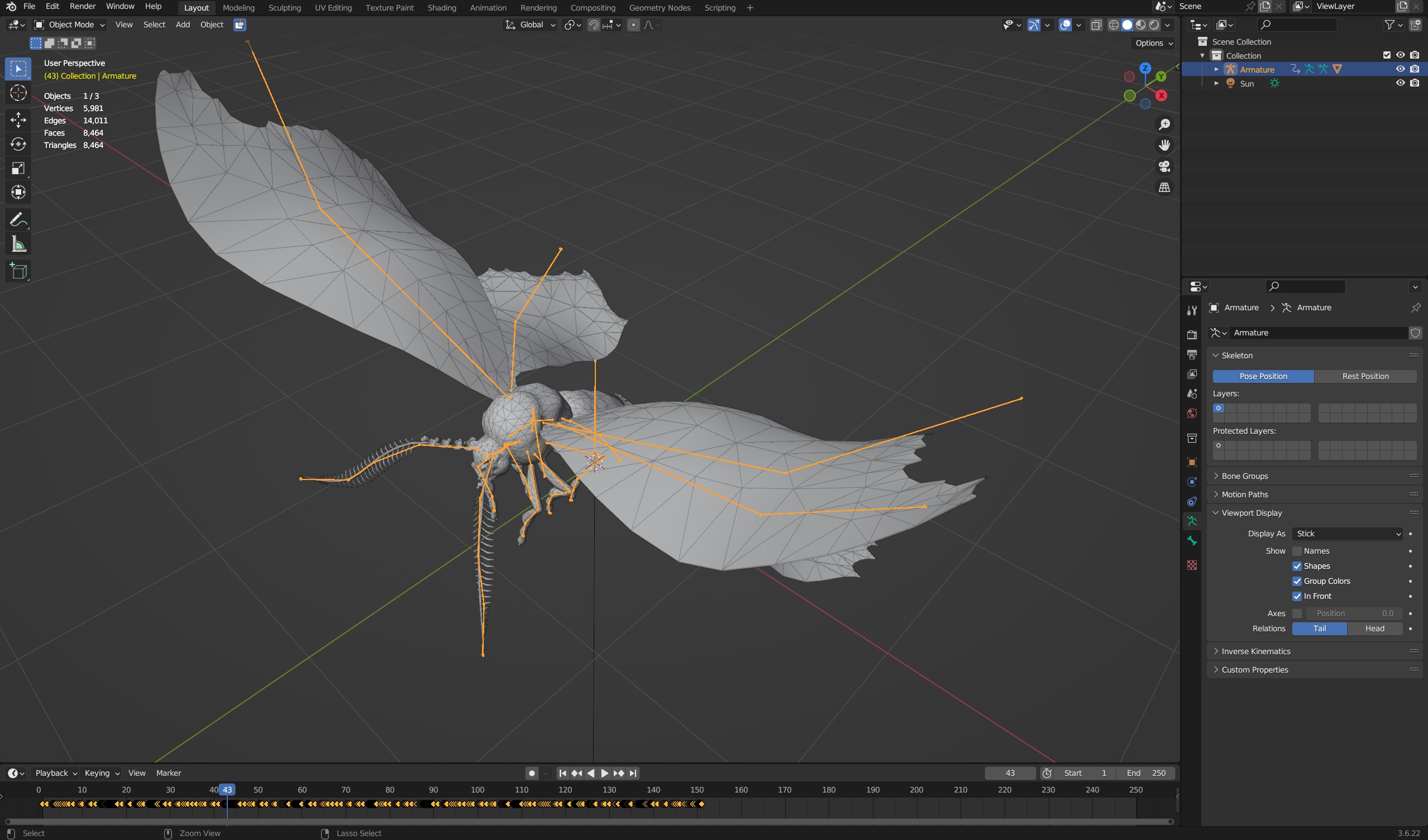The height and width of the screenshot is (840, 1428).
Task: Enable the Names checkbox
Action: pyautogui.click(x=1297, y=550)
